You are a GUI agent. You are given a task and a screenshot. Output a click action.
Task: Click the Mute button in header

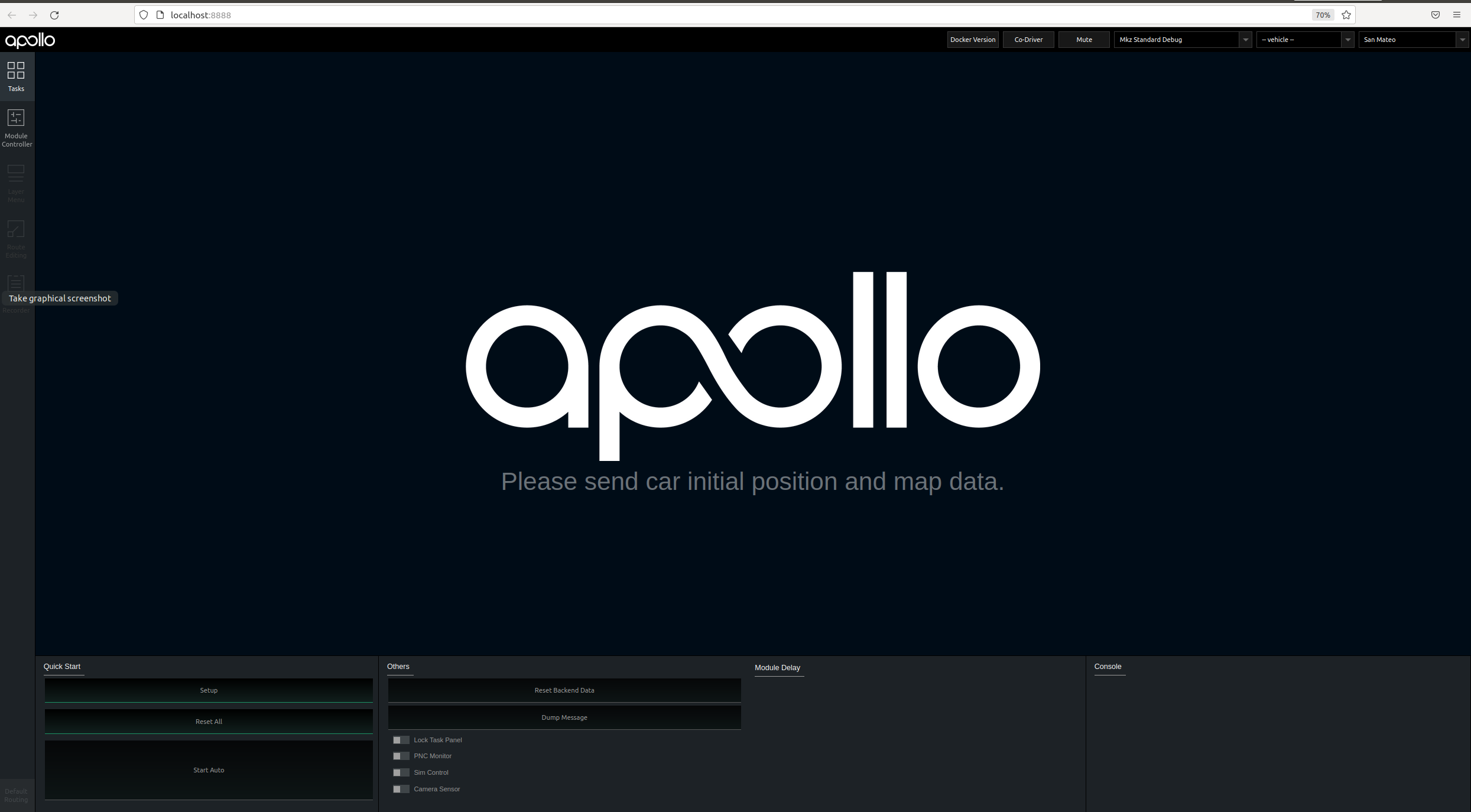click(1084, 40)
